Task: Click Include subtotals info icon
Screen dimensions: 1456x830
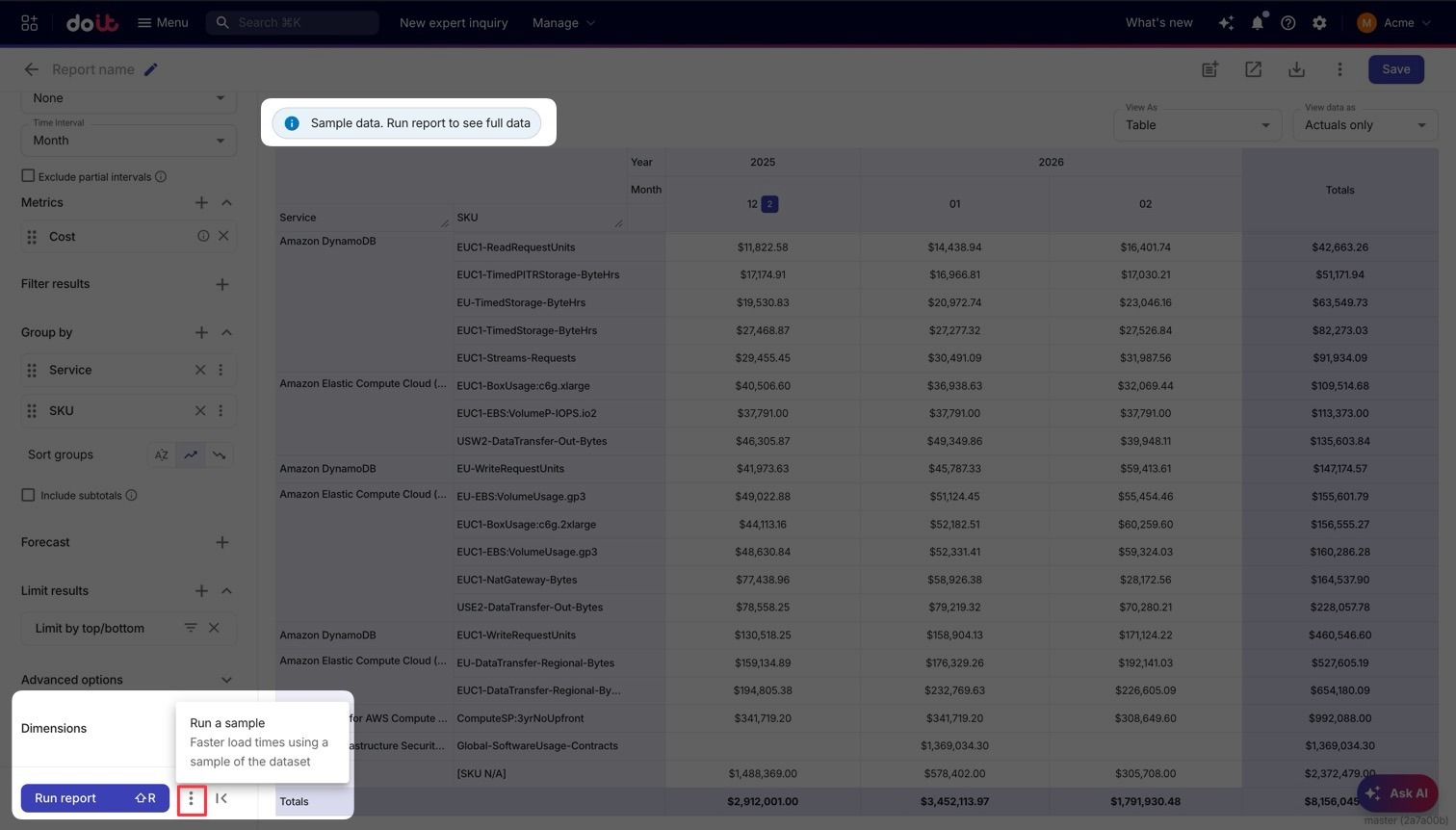Action: tap(132, 495)
